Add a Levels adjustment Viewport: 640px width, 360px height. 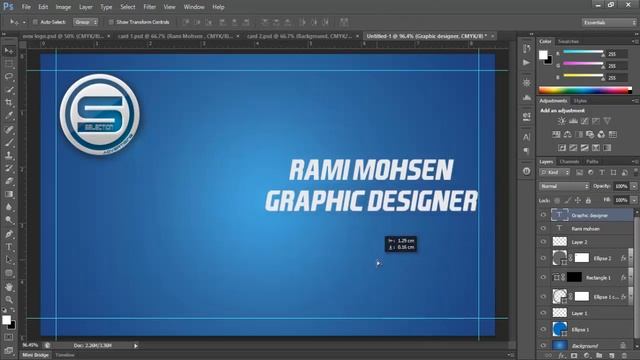pos(573,121)
